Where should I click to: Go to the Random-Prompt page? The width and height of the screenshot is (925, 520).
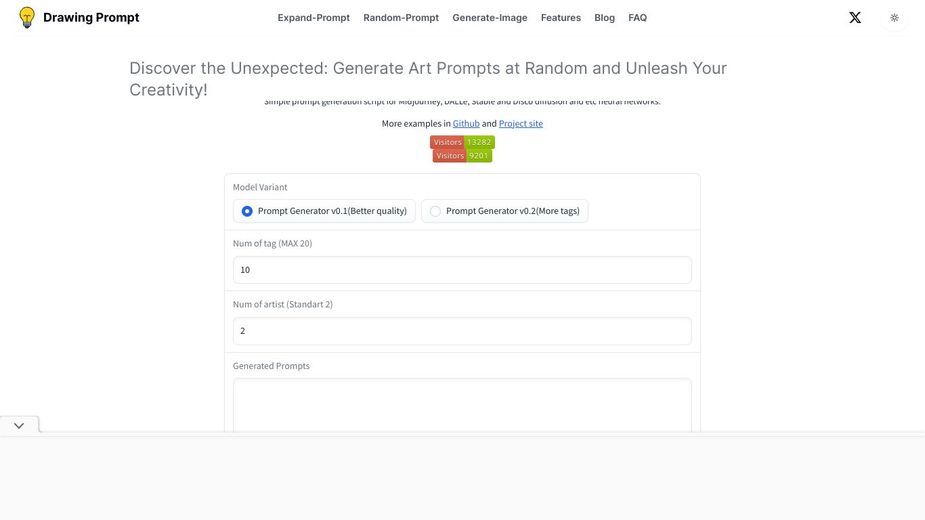(x=401, y=18)
